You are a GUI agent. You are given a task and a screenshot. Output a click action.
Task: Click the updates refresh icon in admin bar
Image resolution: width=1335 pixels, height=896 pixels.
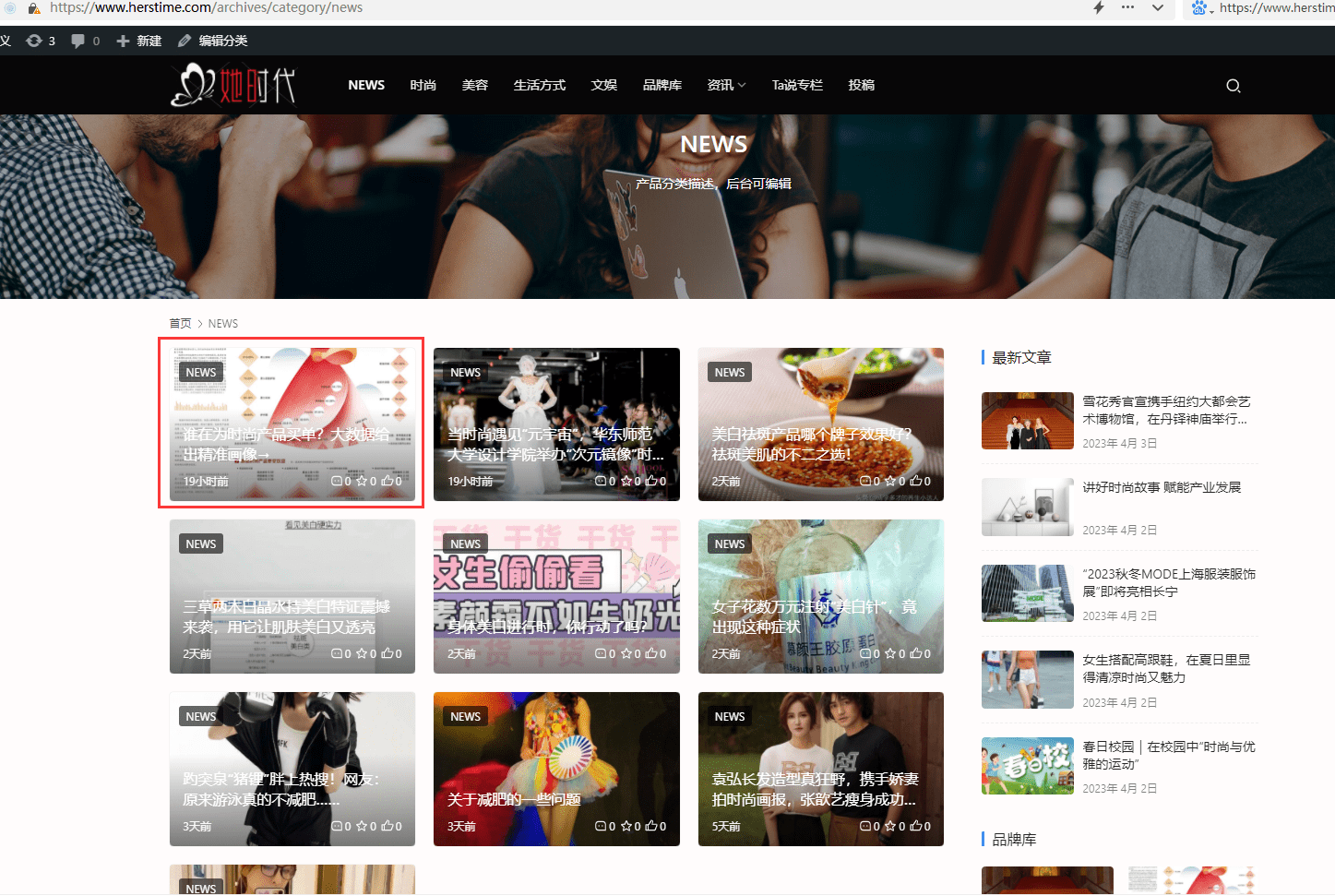tap(34, 41)
